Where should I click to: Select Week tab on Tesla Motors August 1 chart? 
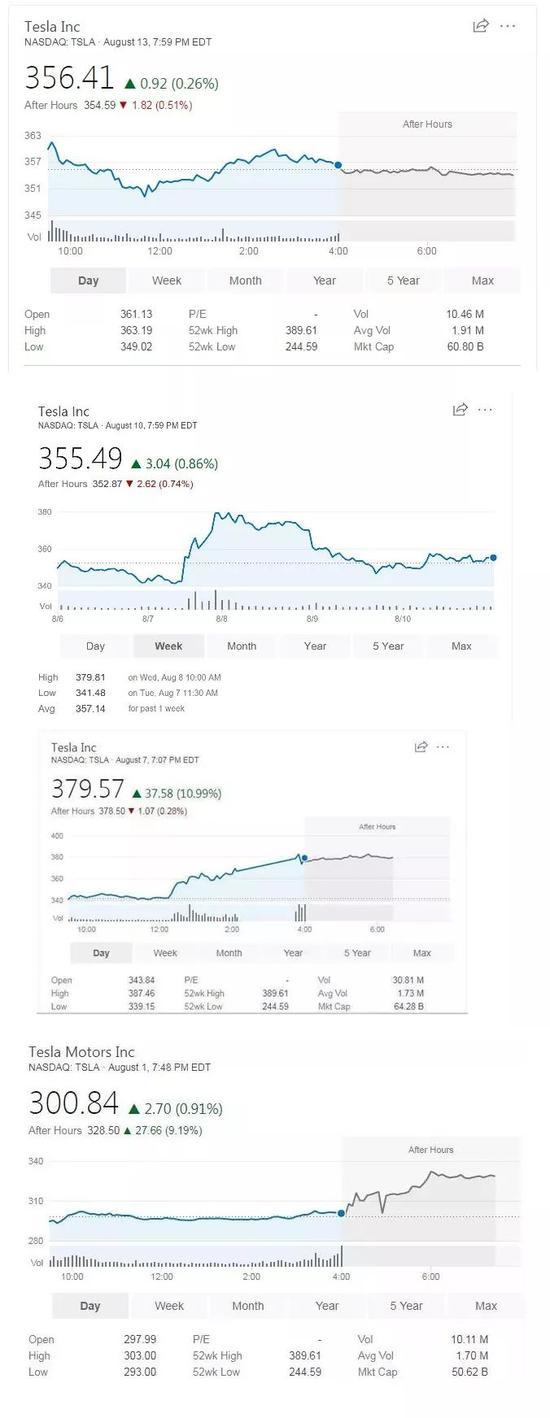(x=169, y=1306)
